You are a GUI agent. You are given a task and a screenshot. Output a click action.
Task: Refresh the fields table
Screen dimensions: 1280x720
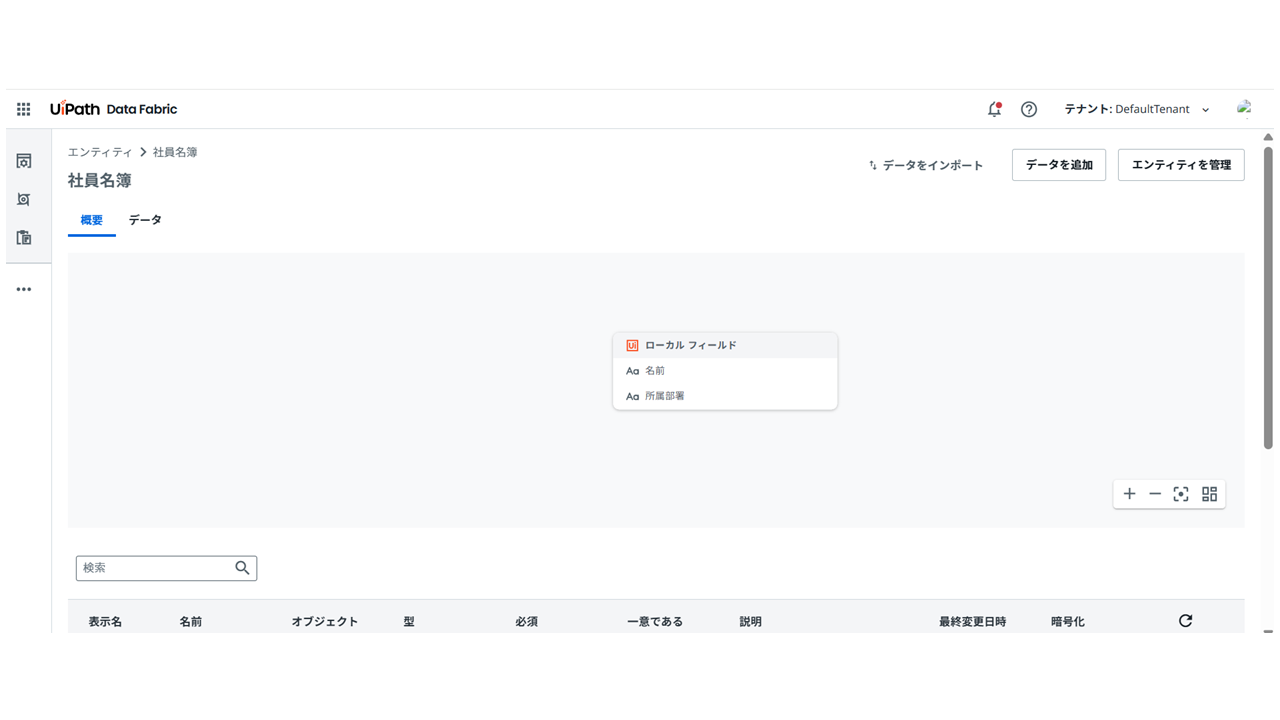pyautogui.click(x=1184, y=620)
